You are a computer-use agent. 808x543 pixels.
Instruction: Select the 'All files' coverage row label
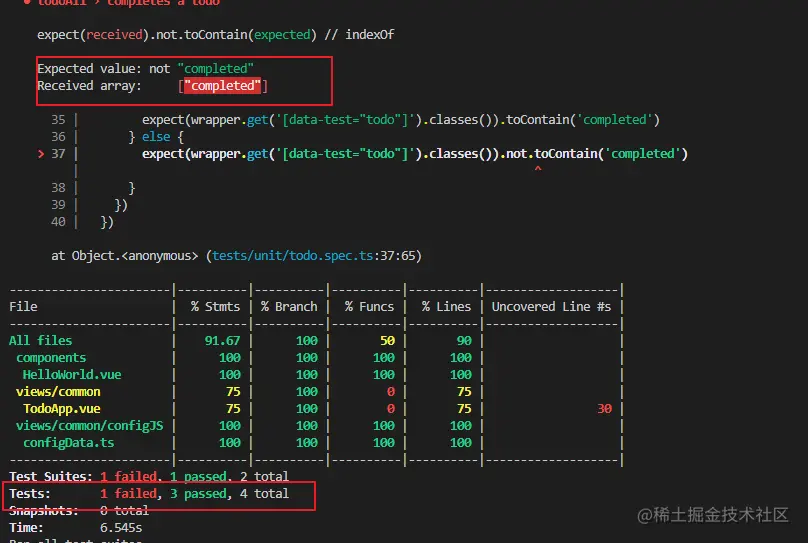click(40, 341)
